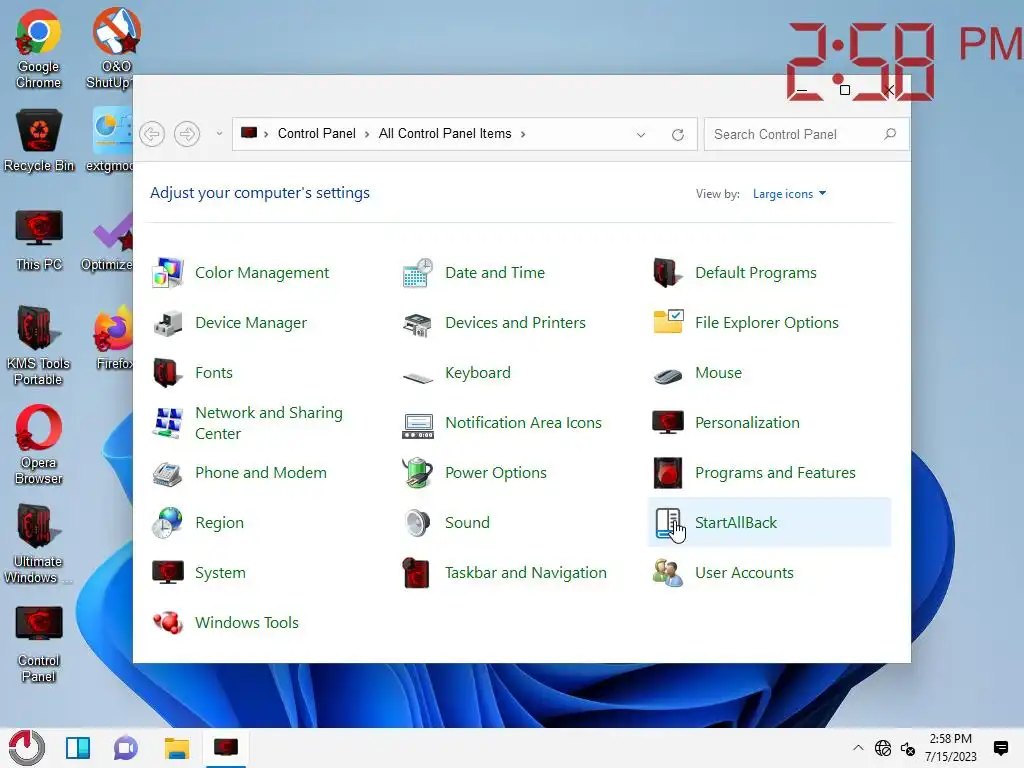Open the Device Manager icon
This screenshot has height=768, width=1024.
tap(168, 323)
